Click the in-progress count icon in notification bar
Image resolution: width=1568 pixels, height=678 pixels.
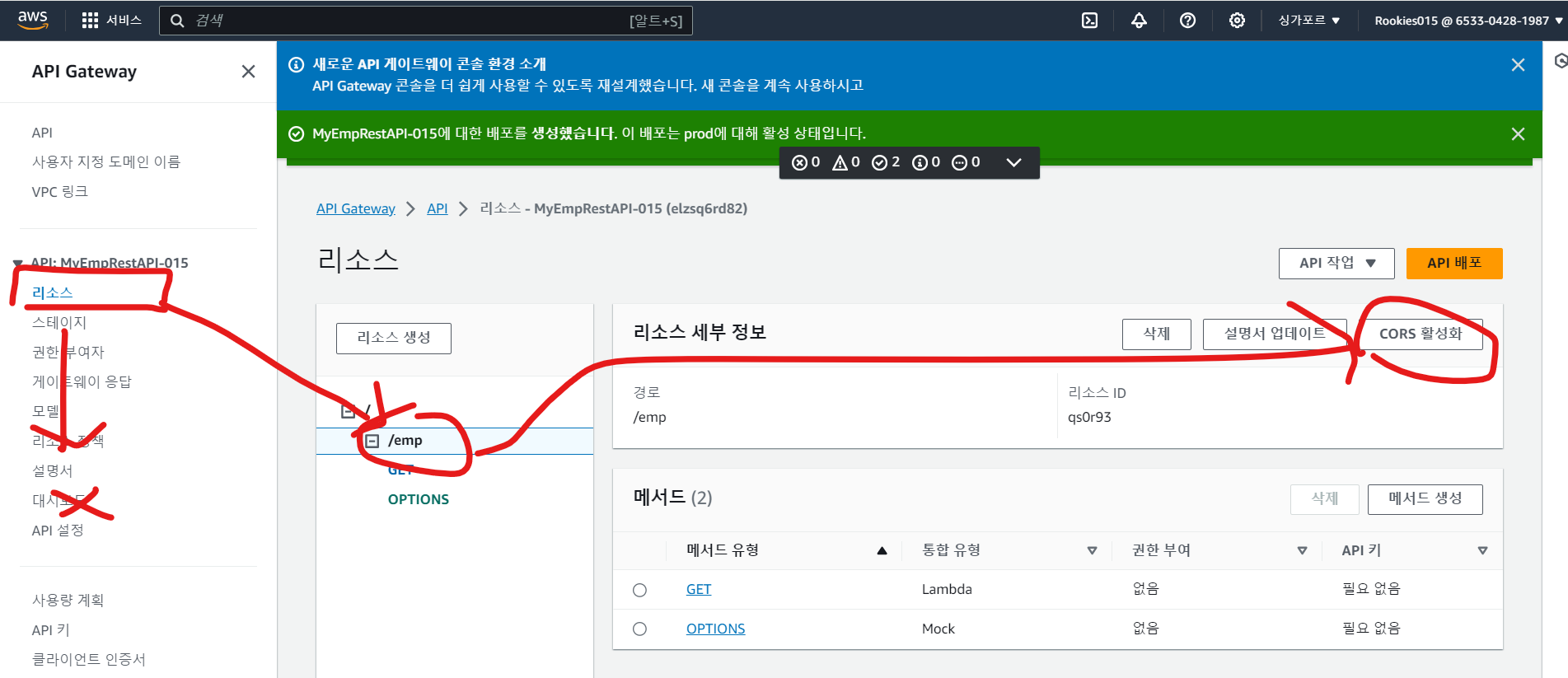tap(959, 162)
